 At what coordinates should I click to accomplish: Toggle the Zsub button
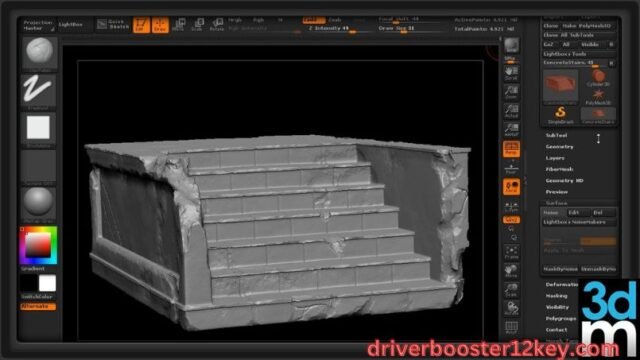335,20
